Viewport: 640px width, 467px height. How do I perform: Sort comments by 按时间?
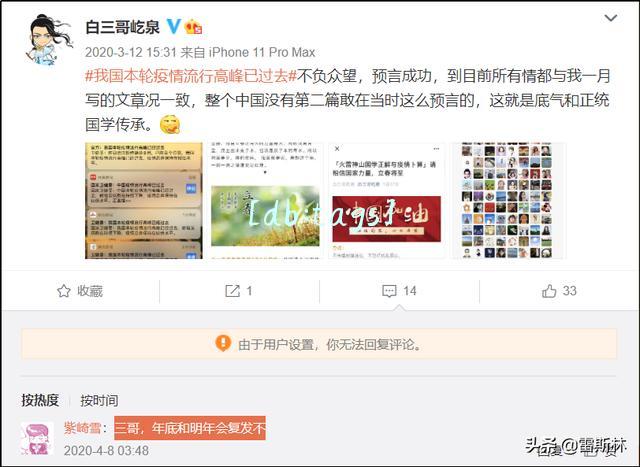click(99, 400)
